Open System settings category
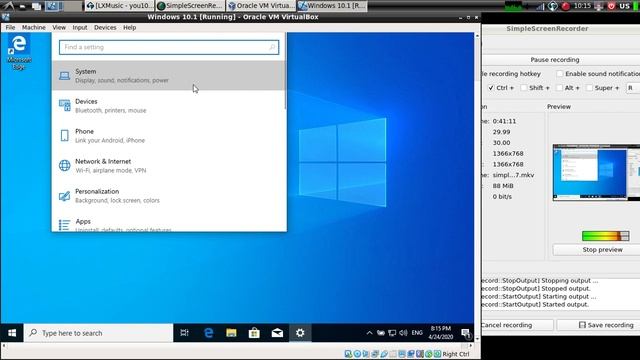Screen dimensions: 640x360 (168, 76)
